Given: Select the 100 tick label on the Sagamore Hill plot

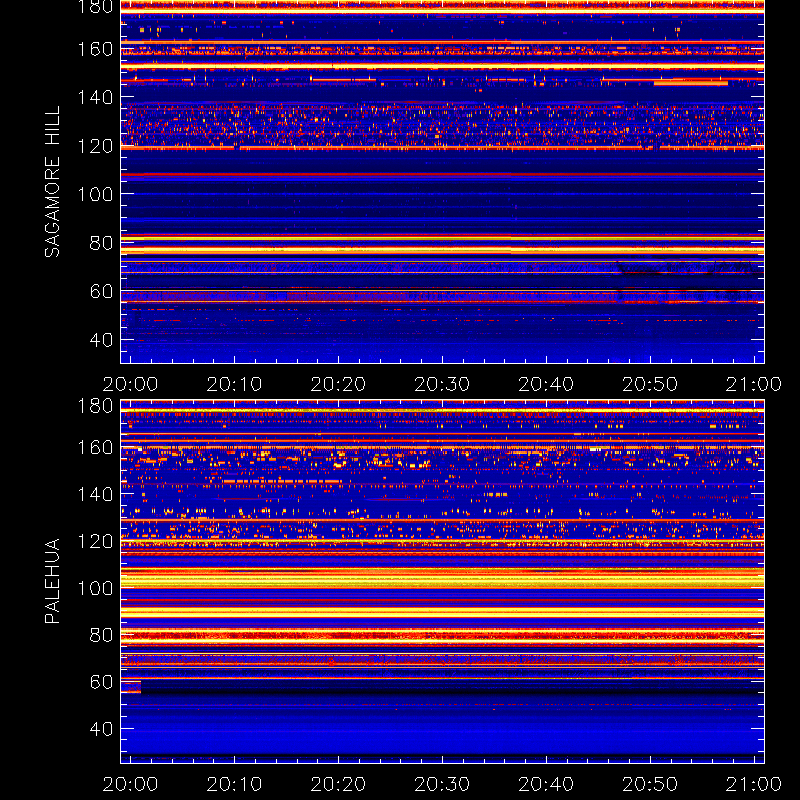Looking at the screenshot, I should tap(95, 194).
